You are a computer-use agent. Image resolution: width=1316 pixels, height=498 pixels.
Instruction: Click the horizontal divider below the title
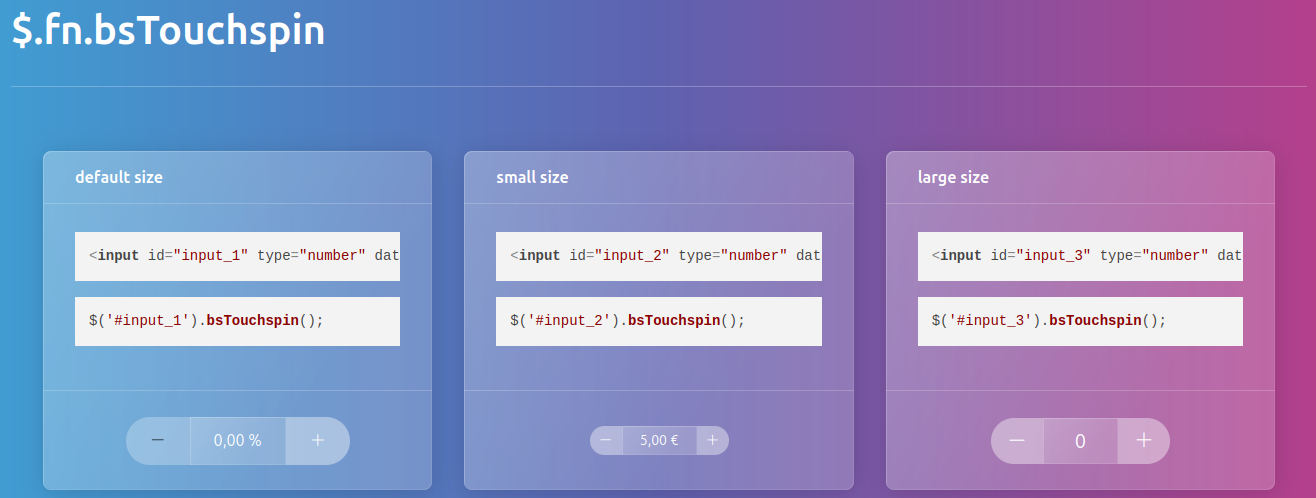(658, 87)
